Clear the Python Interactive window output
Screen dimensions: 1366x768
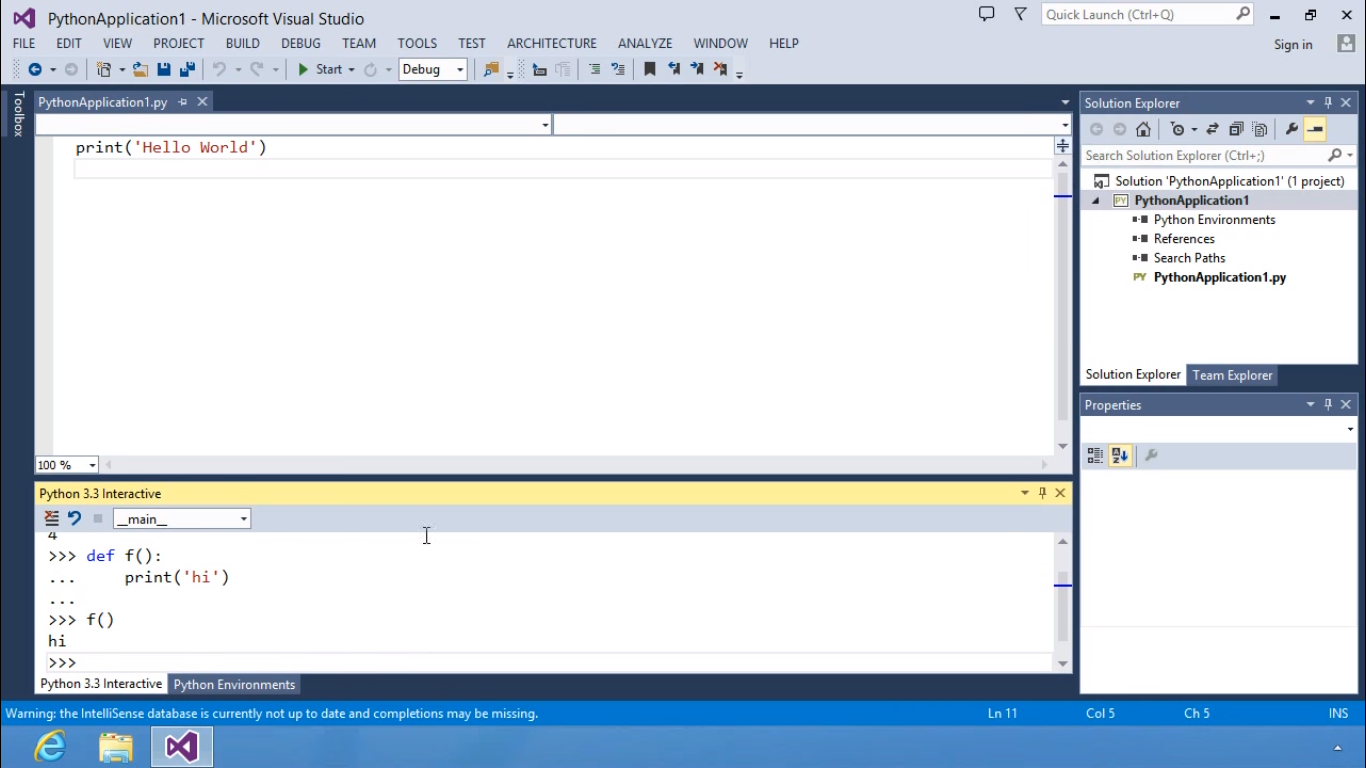click(51, 518)
